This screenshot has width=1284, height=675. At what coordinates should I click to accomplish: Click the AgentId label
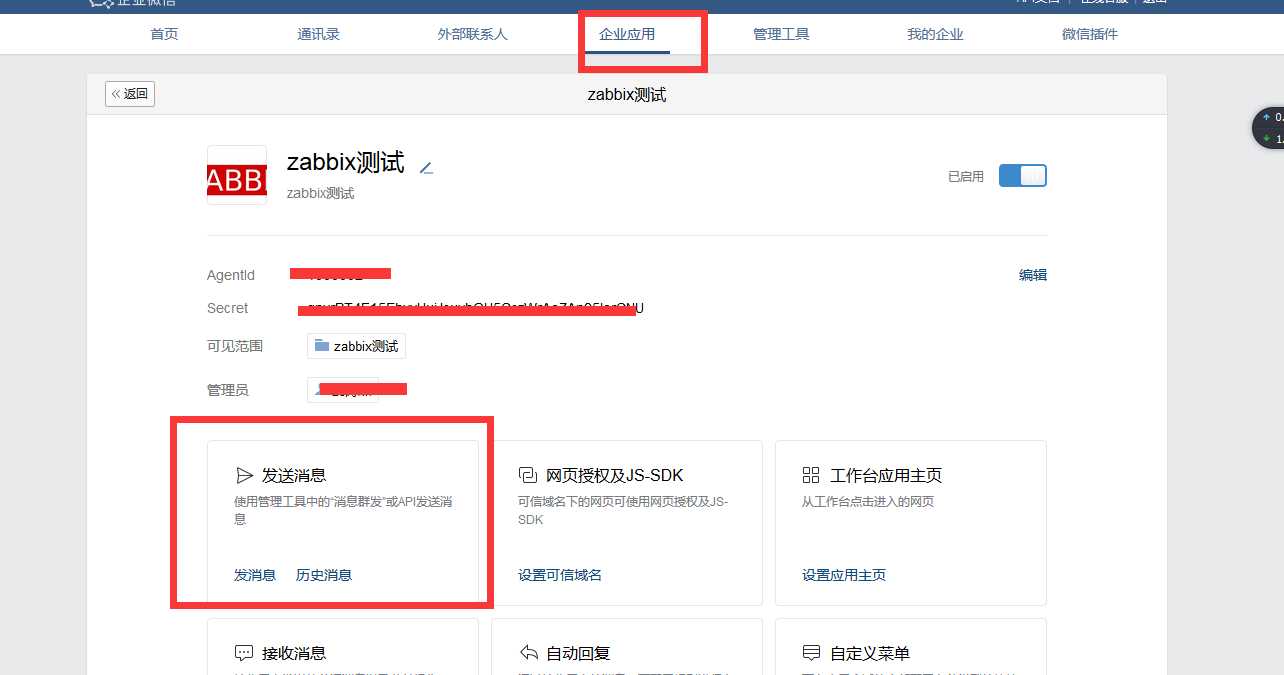(231, 275)
